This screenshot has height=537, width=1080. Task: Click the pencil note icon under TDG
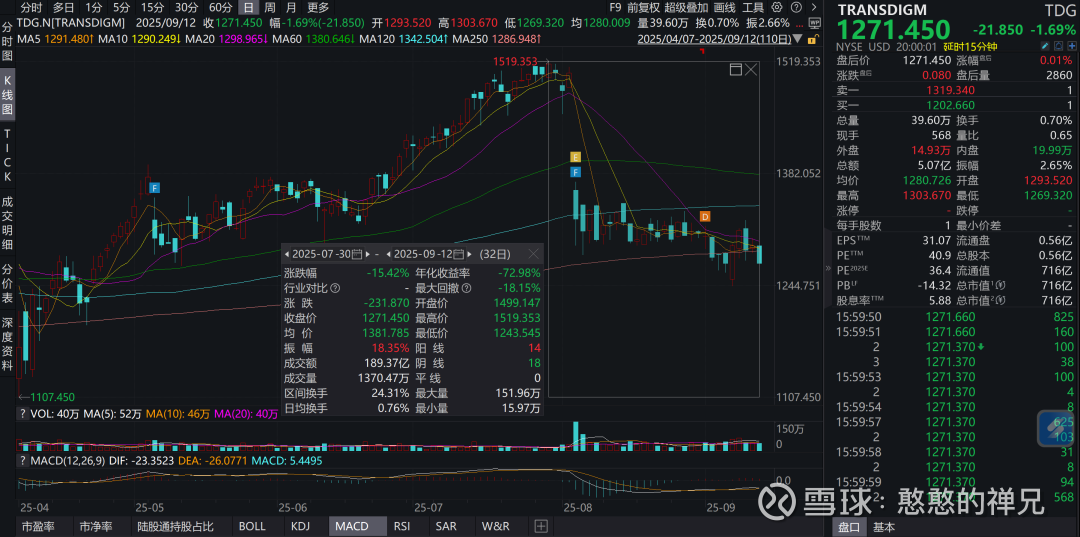pyautogui.click(x=1045, y=46)
